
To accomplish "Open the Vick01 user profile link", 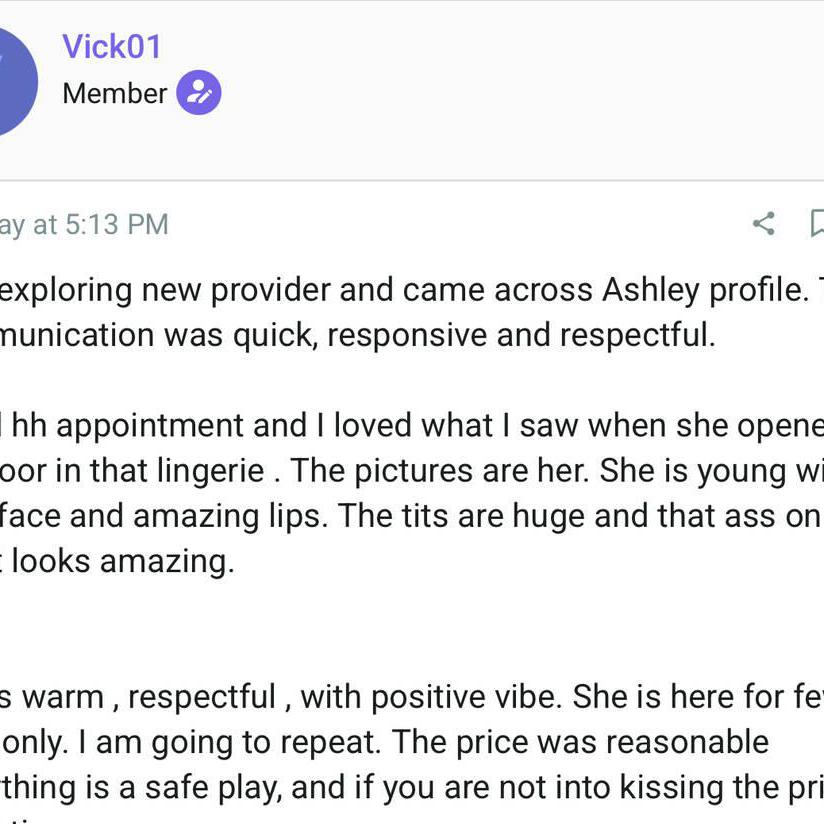I will coord(111,46).
